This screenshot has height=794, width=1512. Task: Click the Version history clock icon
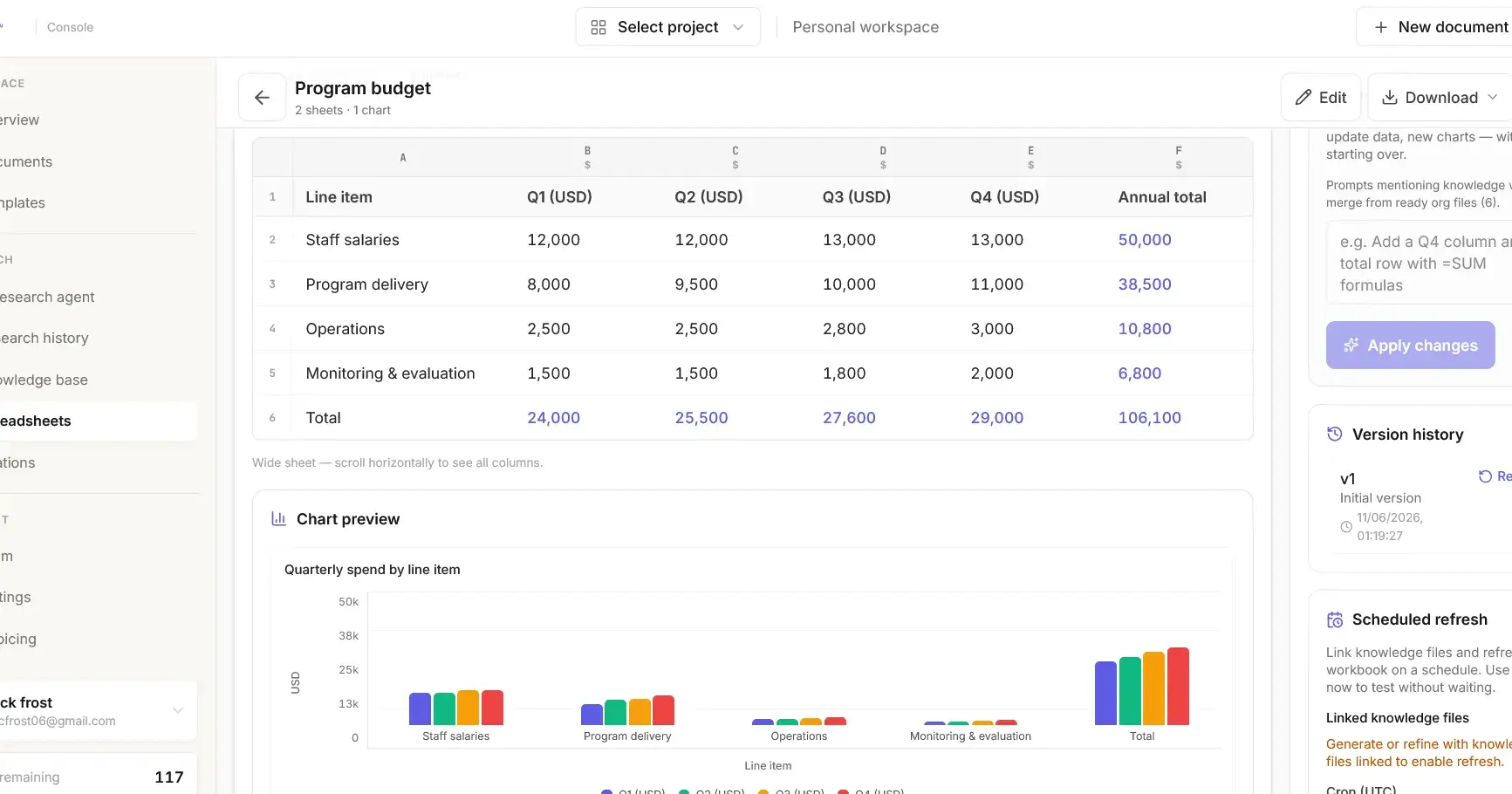pos(1335,435)
